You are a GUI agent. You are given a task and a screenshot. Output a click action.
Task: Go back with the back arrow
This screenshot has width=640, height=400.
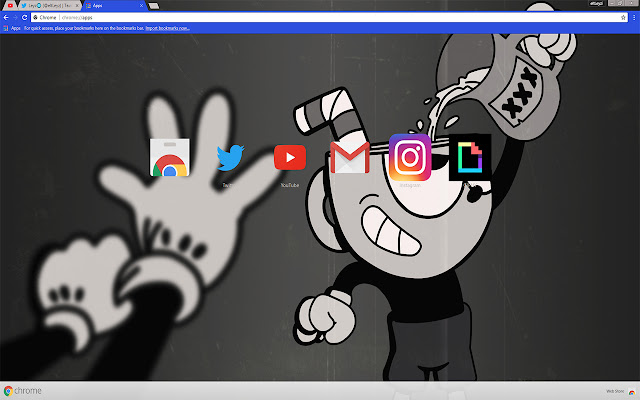pos(6,18)
